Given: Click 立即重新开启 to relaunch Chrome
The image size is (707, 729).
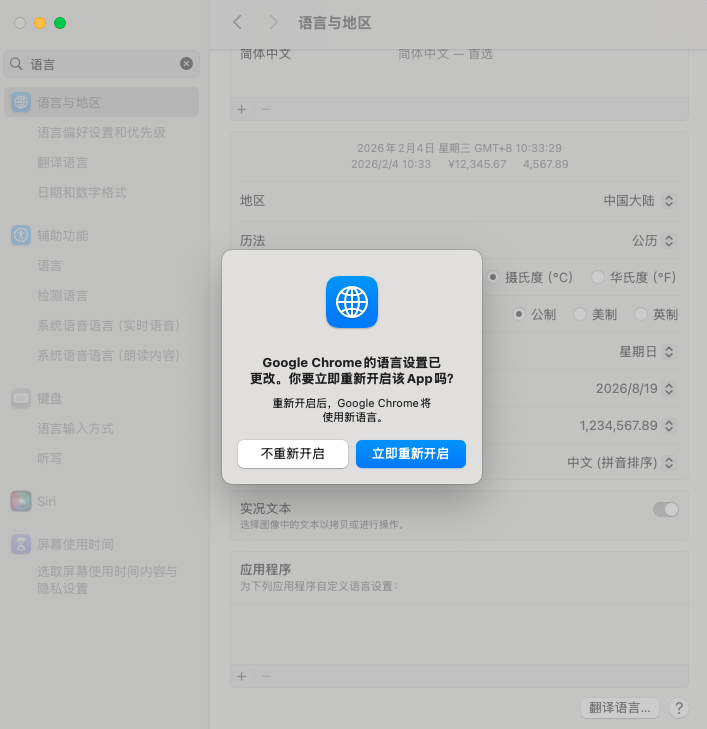Looking at the screenshot, I should pos(410,454).
